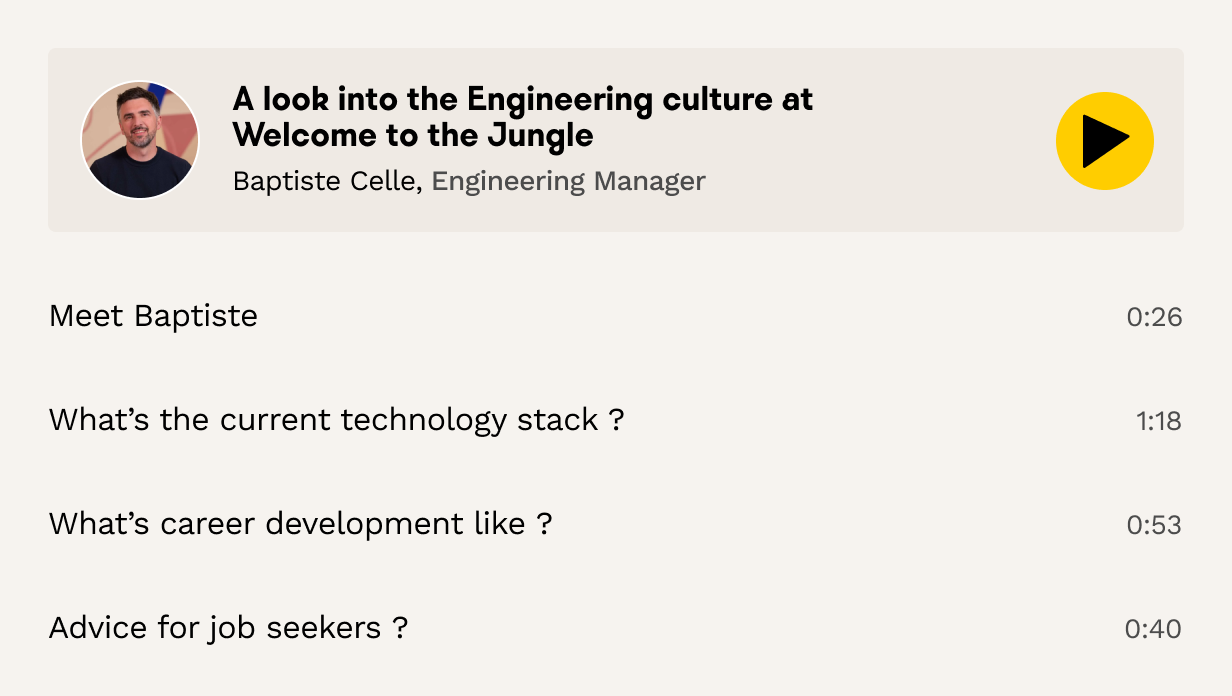Click Baptiste Celle's round profile photo
Image resolution: width=1232 pixels, height=696 pixels.
click(x=140, y=140)
